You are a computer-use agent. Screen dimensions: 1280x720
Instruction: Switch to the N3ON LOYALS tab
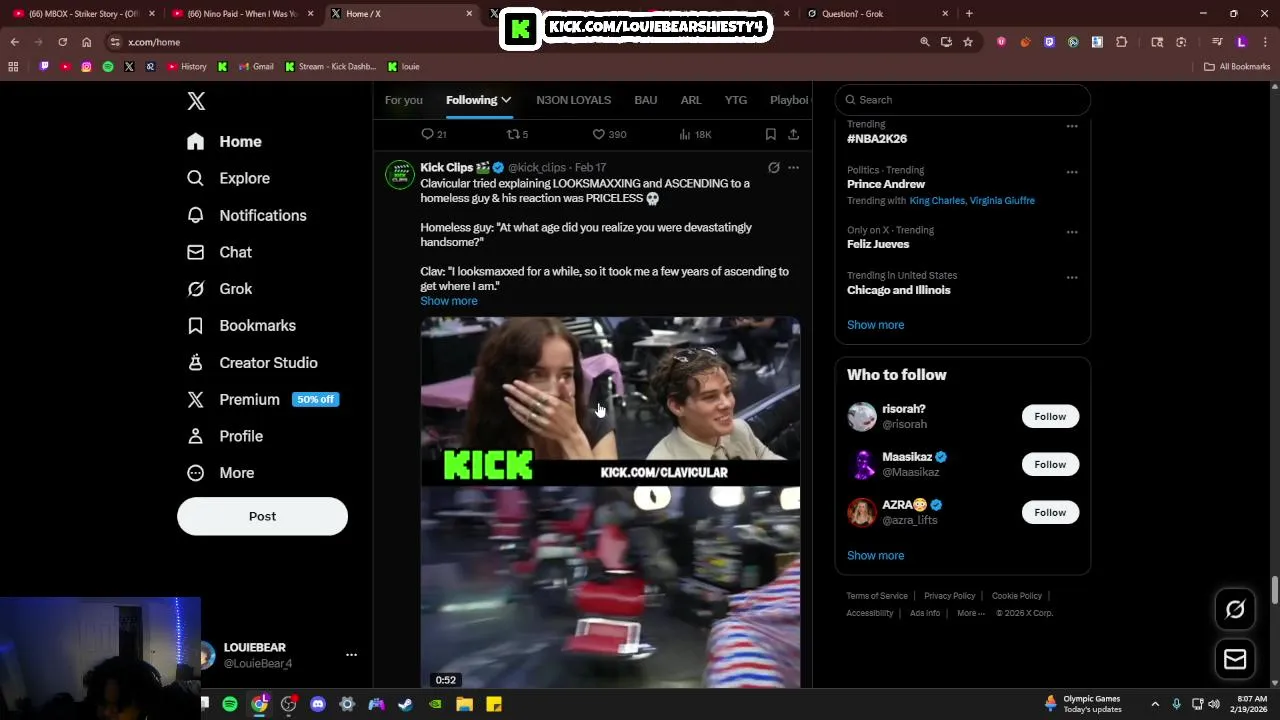click(x=573, y=100)
